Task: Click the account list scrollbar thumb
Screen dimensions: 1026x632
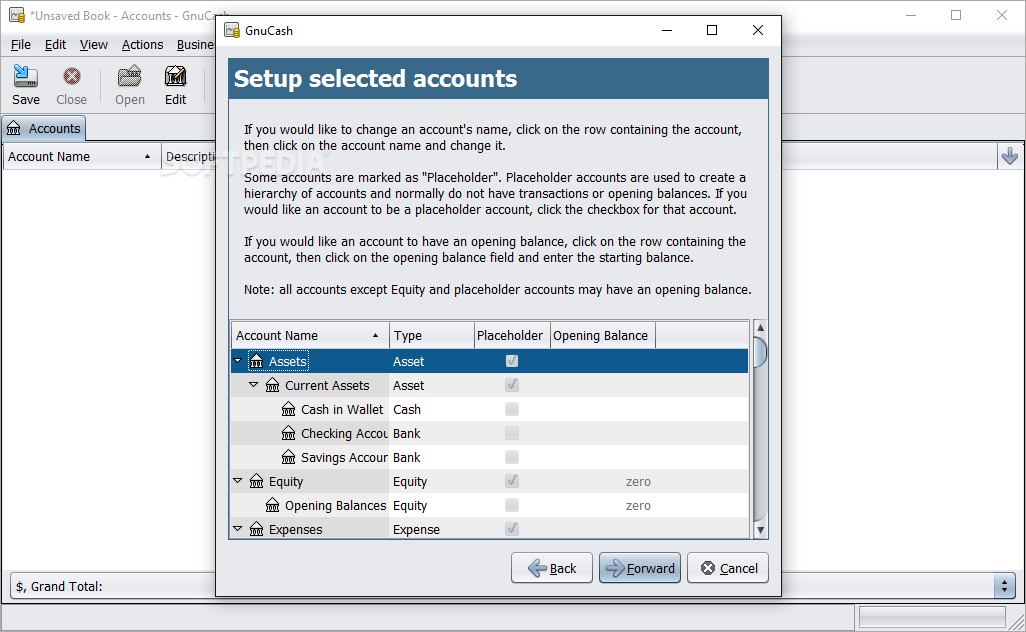Action: [760, 353]
